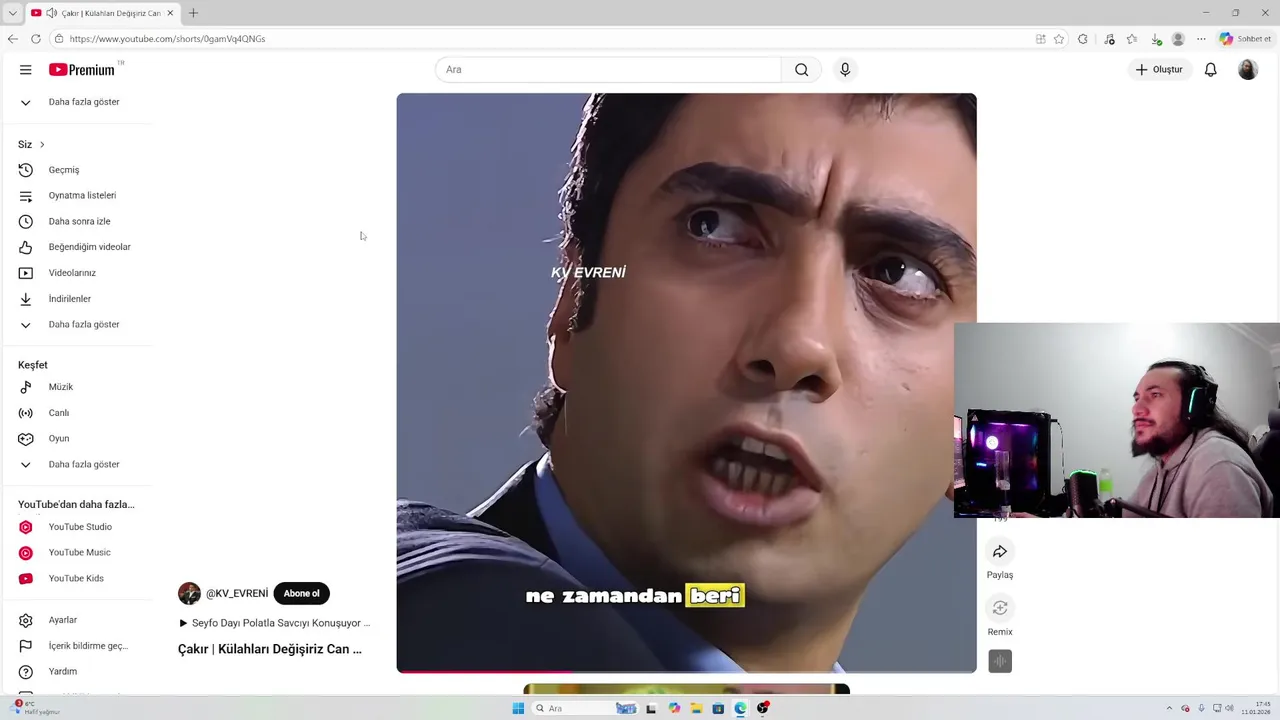1280x720 pixels.
Task: Open the Seyfo Dayı Polatla sound link
Action: click(x=274, y=623)
